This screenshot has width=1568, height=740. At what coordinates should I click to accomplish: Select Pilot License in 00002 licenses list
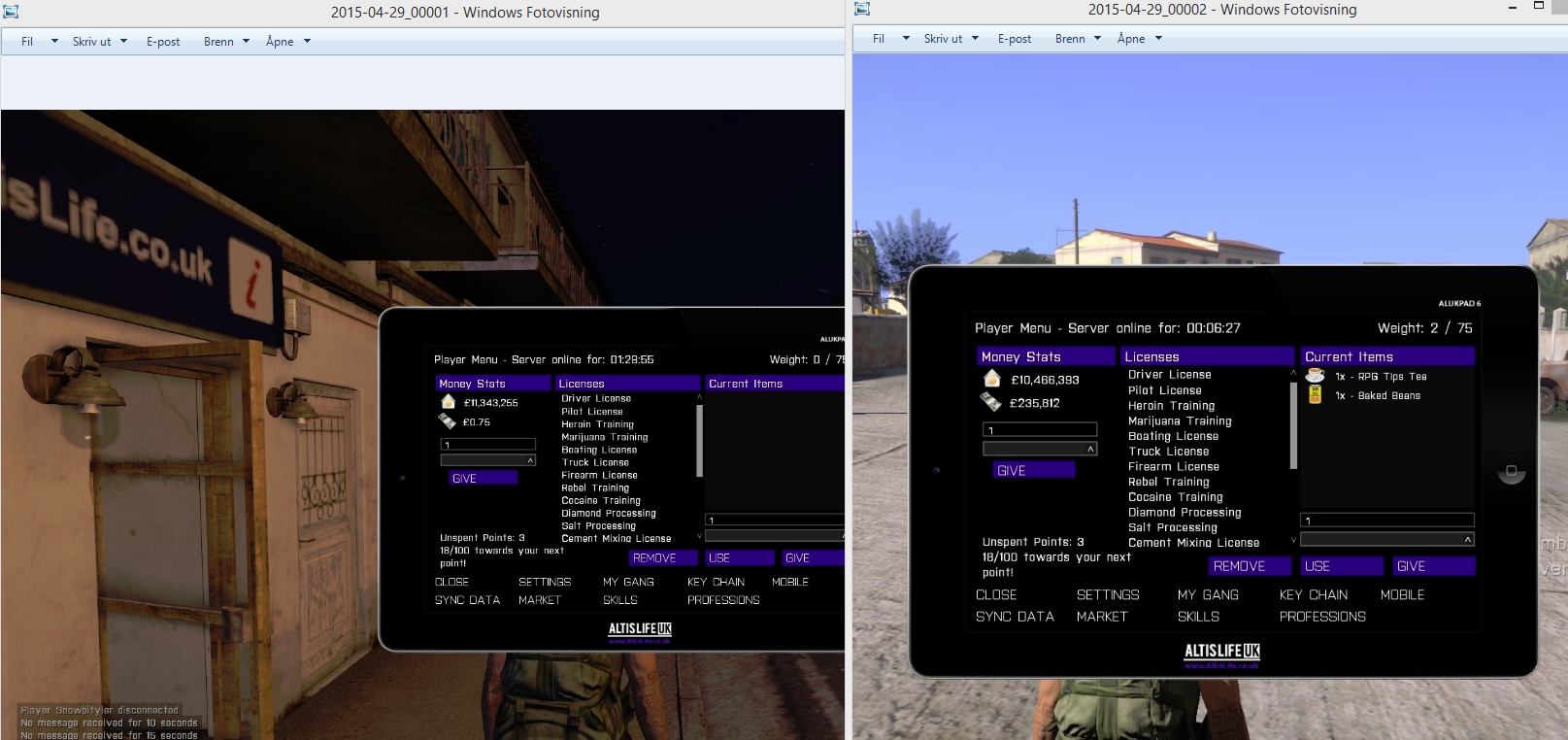point(1164,390)
